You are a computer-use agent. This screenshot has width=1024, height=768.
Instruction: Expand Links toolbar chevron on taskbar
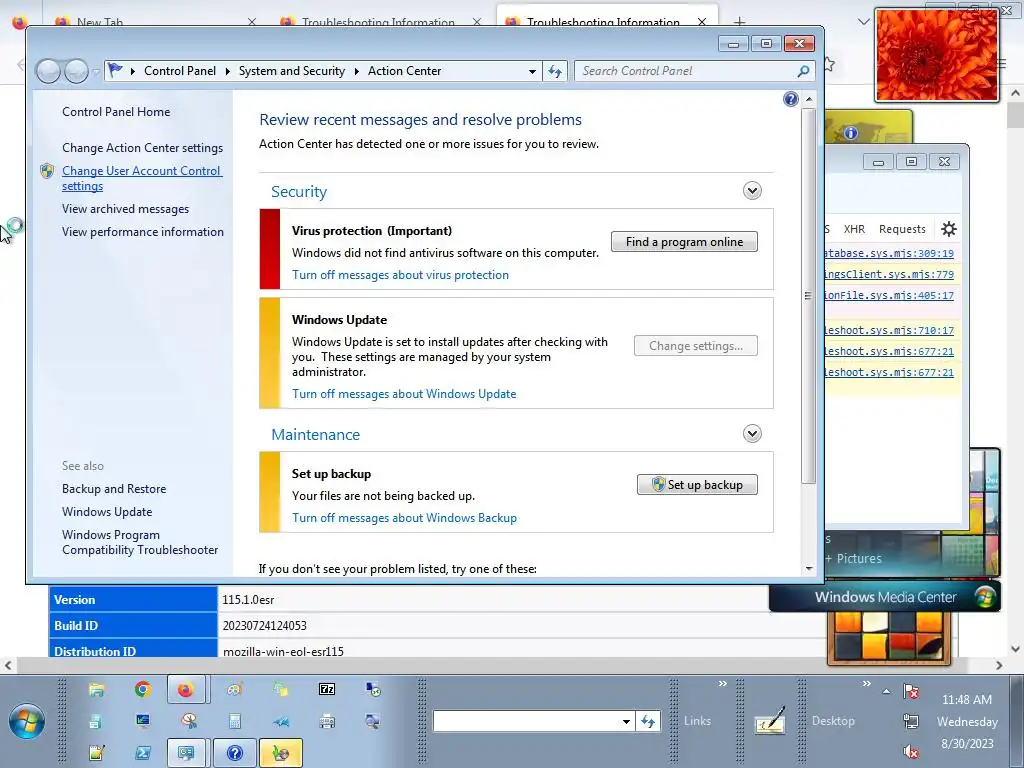(x=722, y=684)
